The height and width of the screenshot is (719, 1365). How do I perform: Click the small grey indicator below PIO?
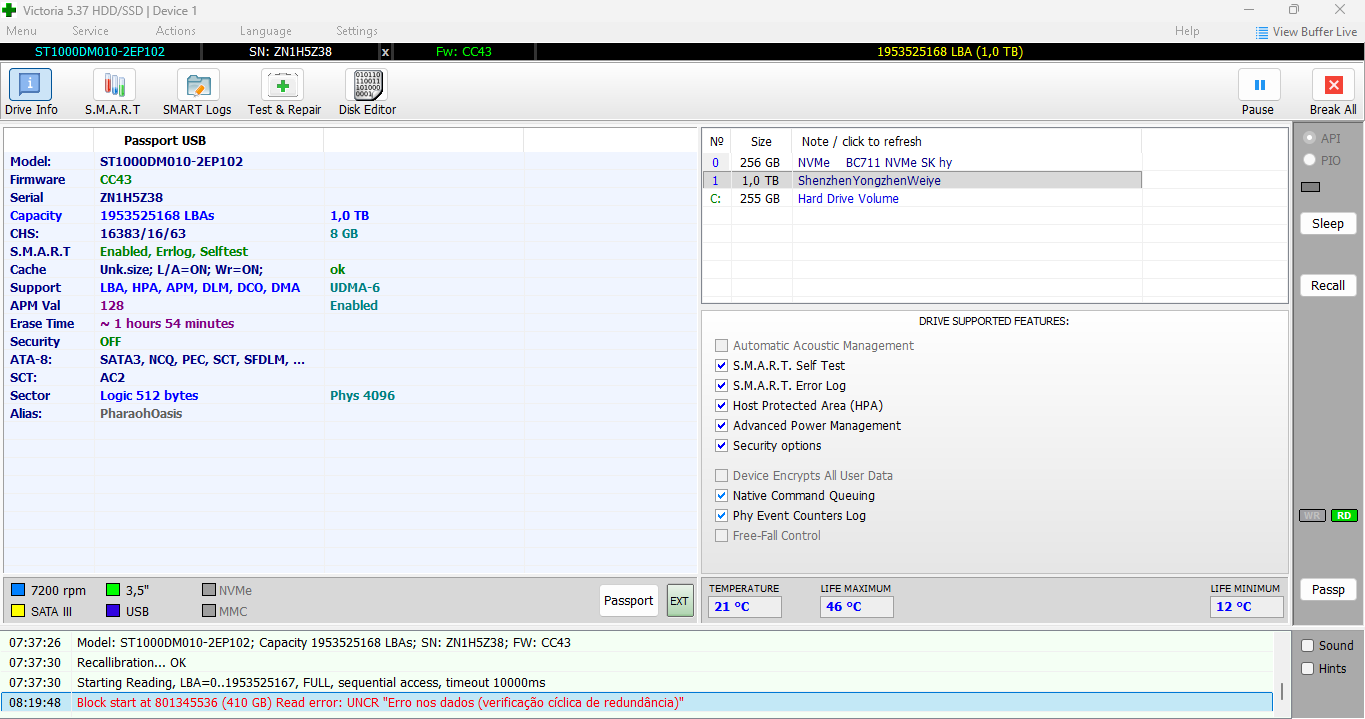click(x=1310, y=187)
